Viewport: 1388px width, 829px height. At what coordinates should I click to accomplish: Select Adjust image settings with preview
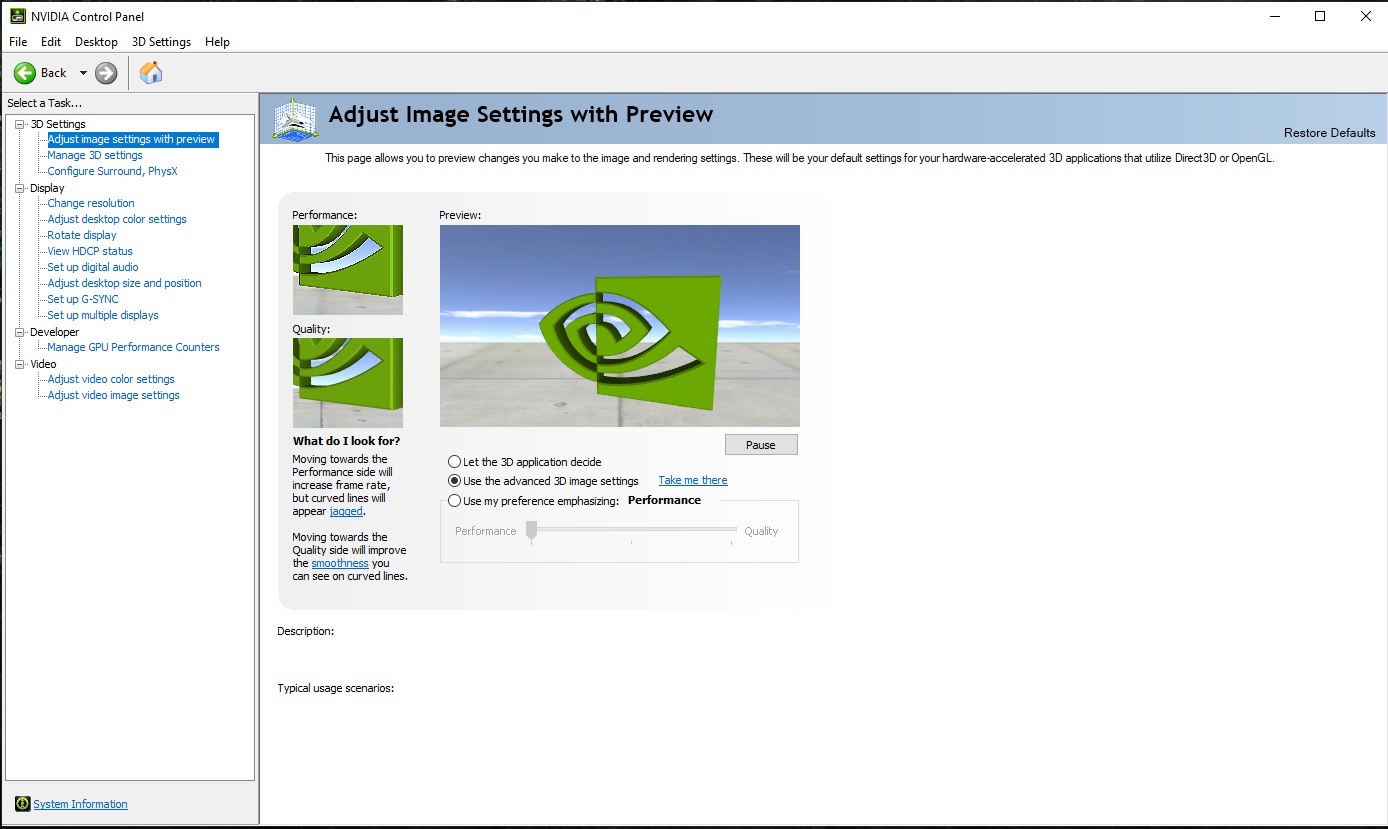(132, 140)
